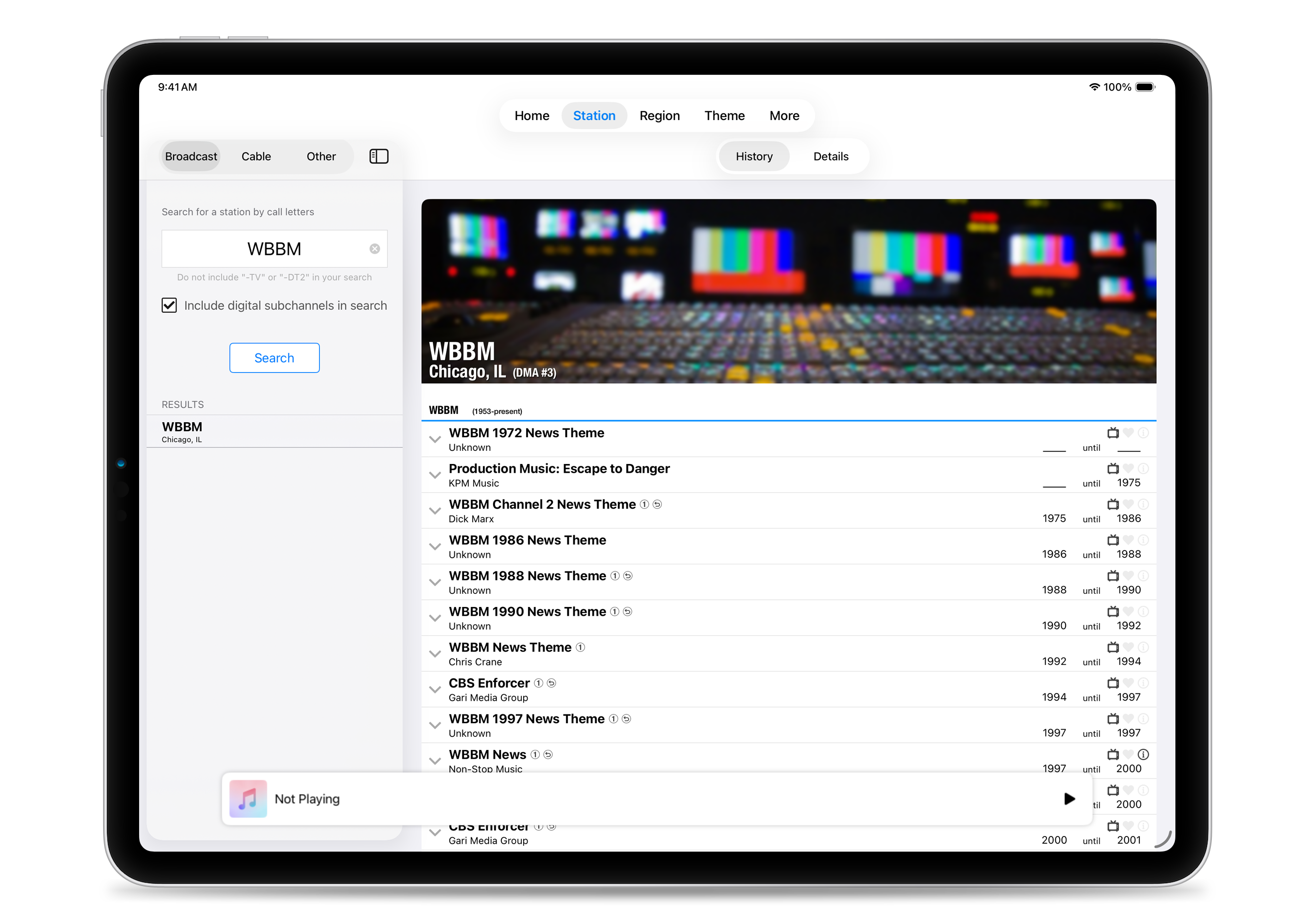Open the Region tab
The image size is (1313, 924).
(x=659, y=116)
